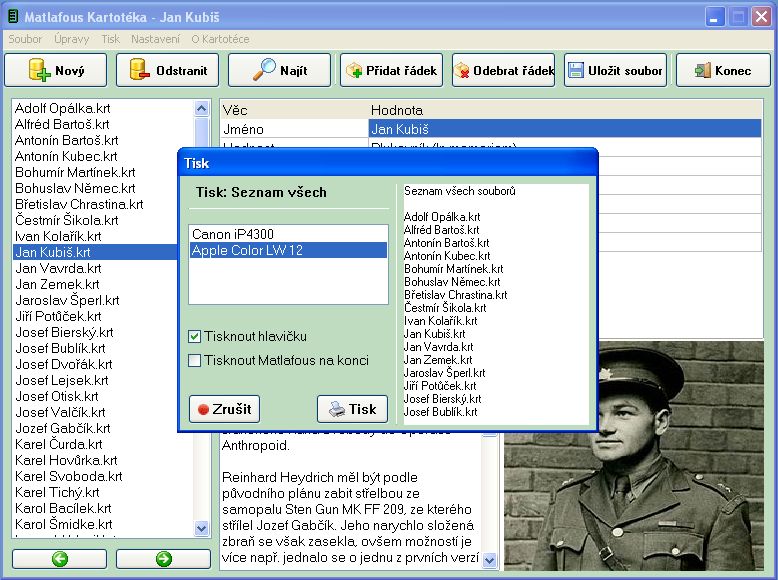The image size is (778, 580).
Task: Click the Odstranit remove card button
Action: tap(168, 70)
